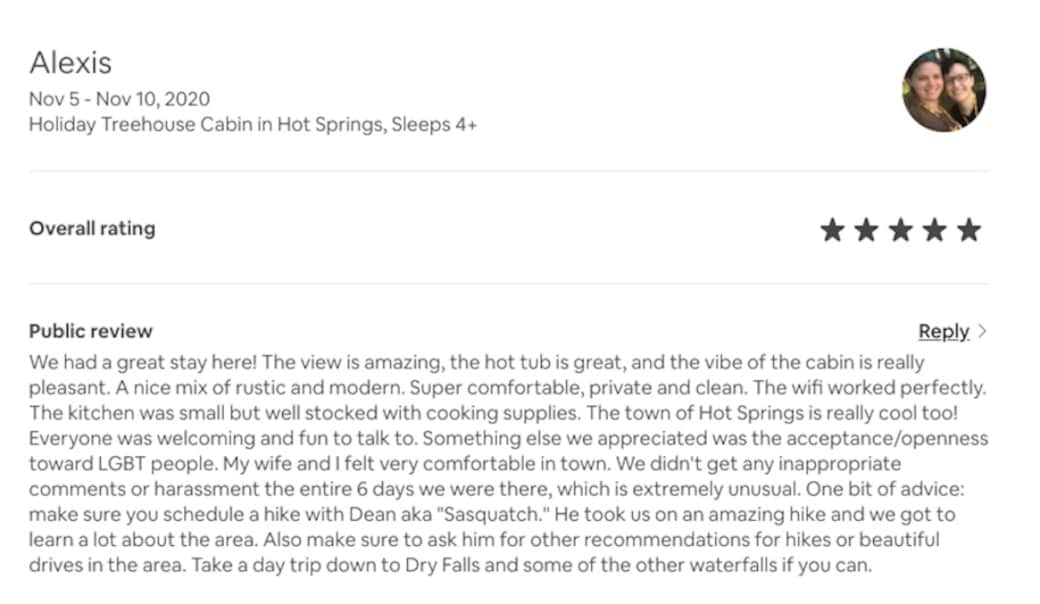Click the fourth rating star
The width and height of the screenshot is (1040, 604).
click(934, 231)
